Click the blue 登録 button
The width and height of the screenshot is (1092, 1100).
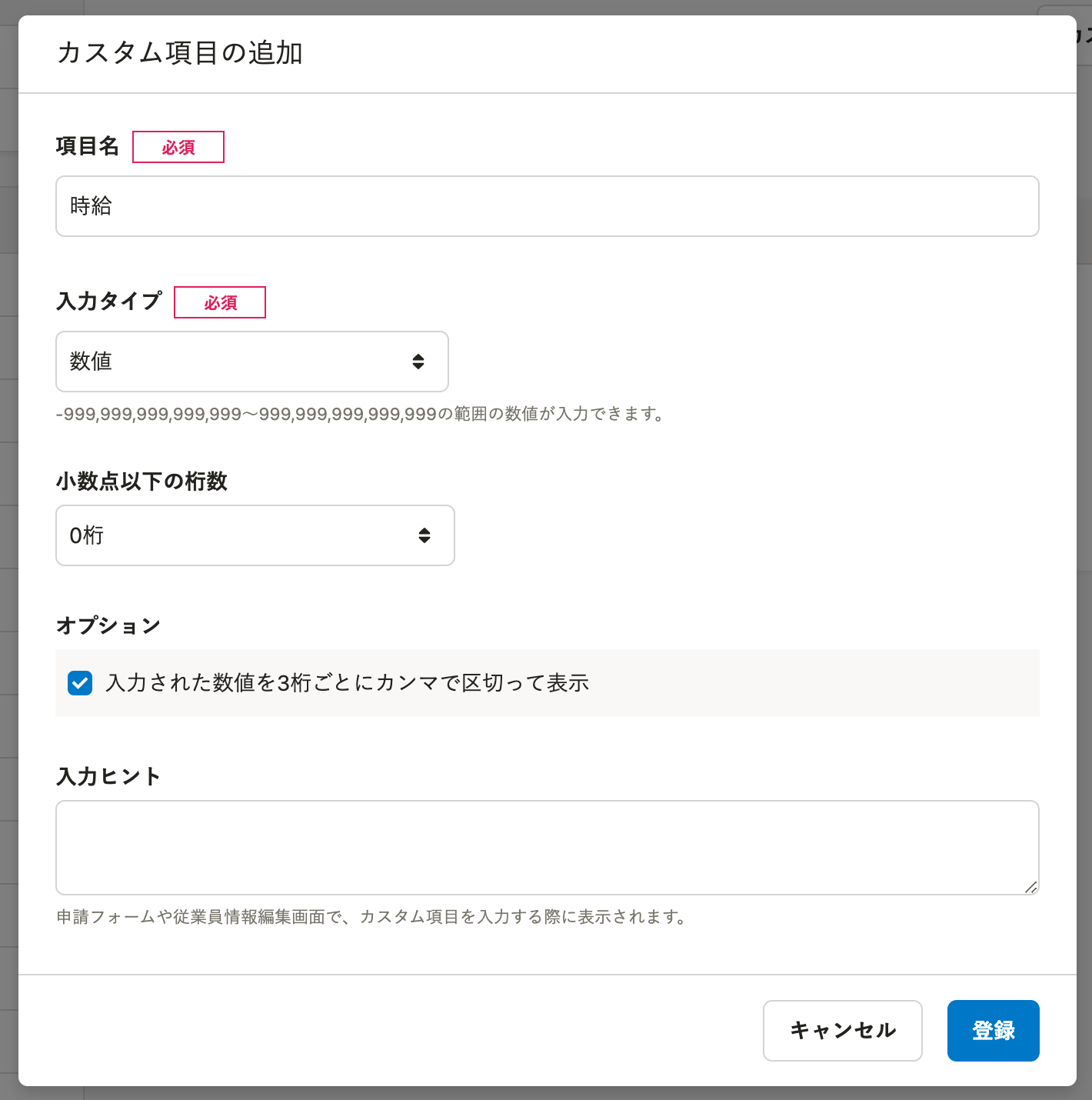pos(994,1031)
